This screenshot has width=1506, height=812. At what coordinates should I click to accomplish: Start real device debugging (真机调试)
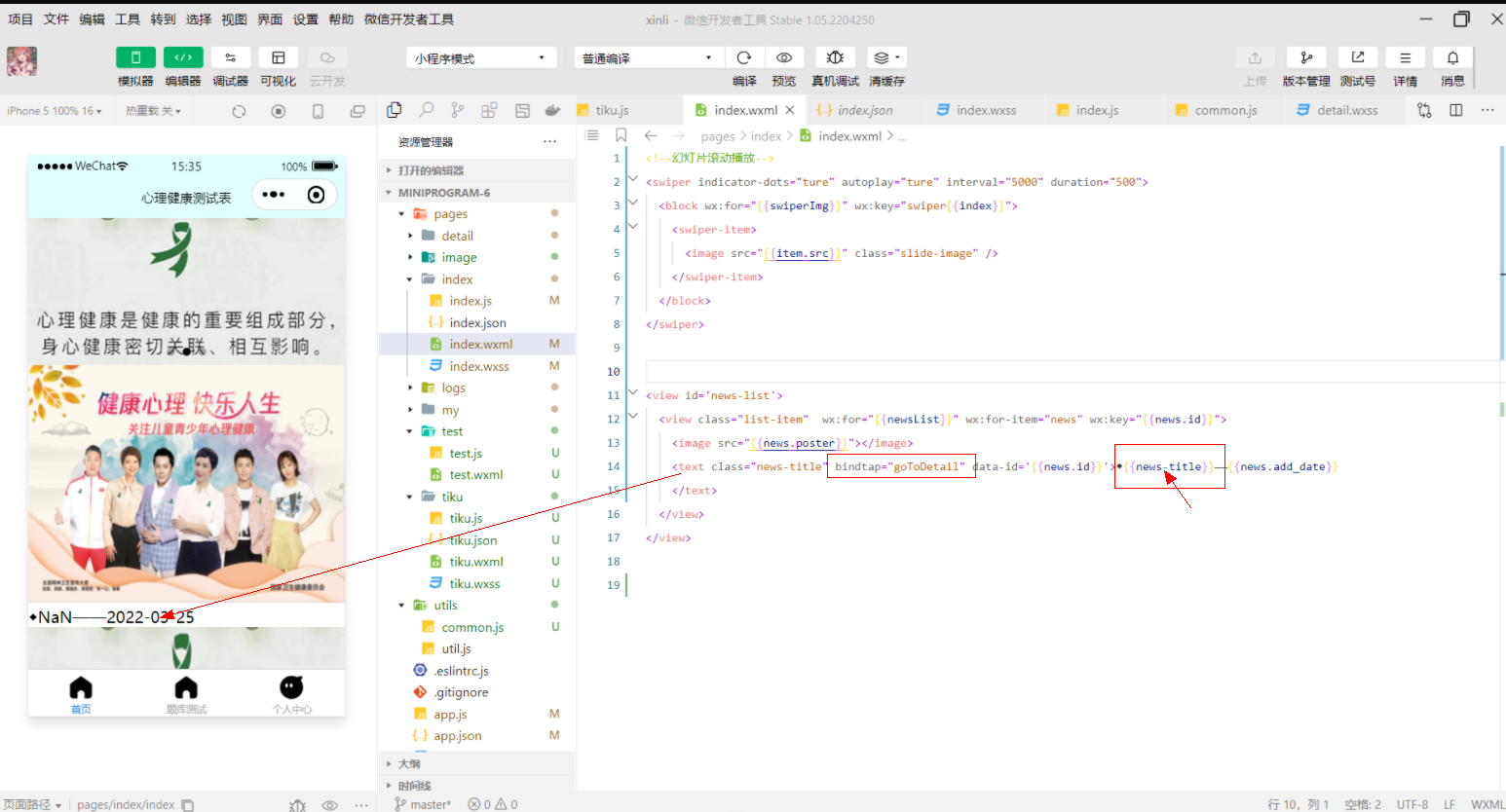click(x=835, y=57)
